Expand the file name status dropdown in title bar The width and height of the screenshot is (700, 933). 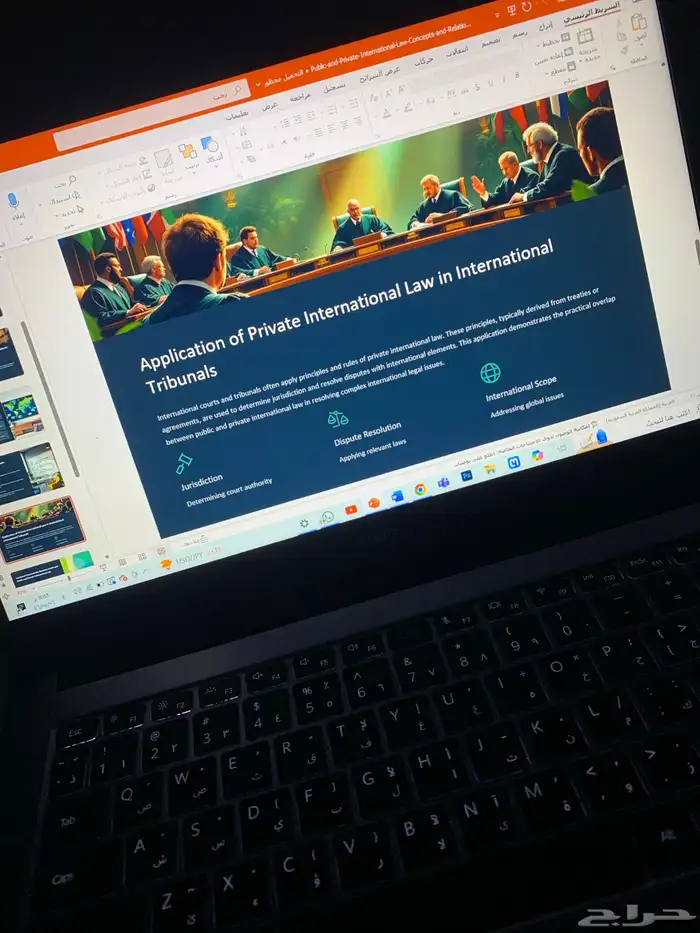[258, 83]
